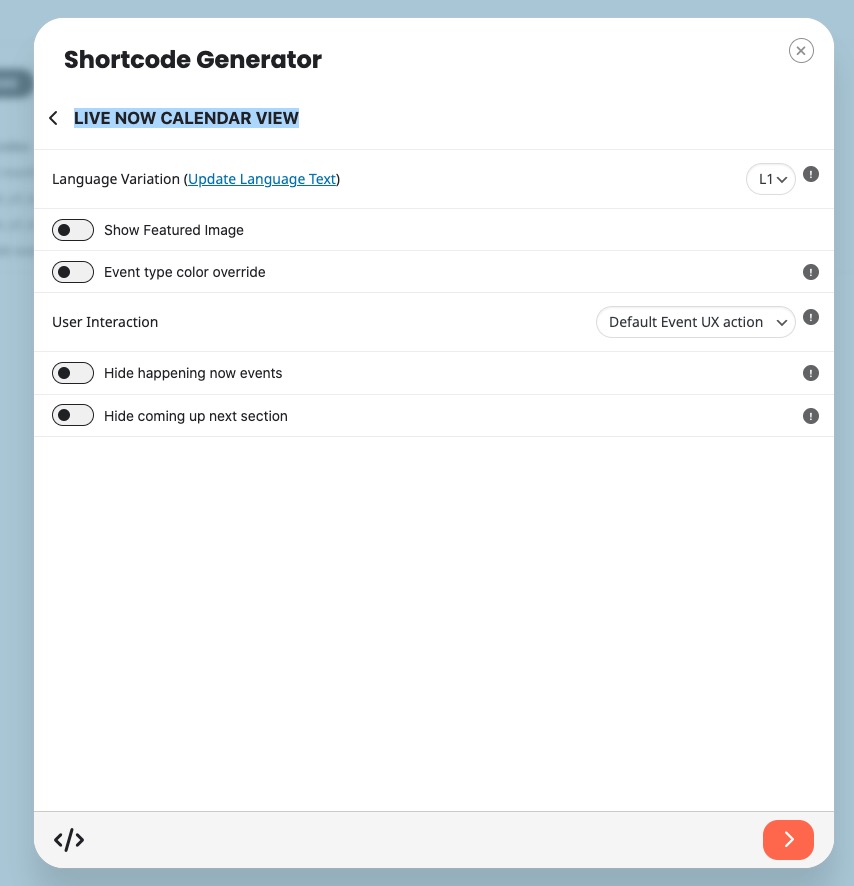Select the Live Now Calendar View heading
The height and width of the screenshot is (886, 854).
click(x=186, y=118)
